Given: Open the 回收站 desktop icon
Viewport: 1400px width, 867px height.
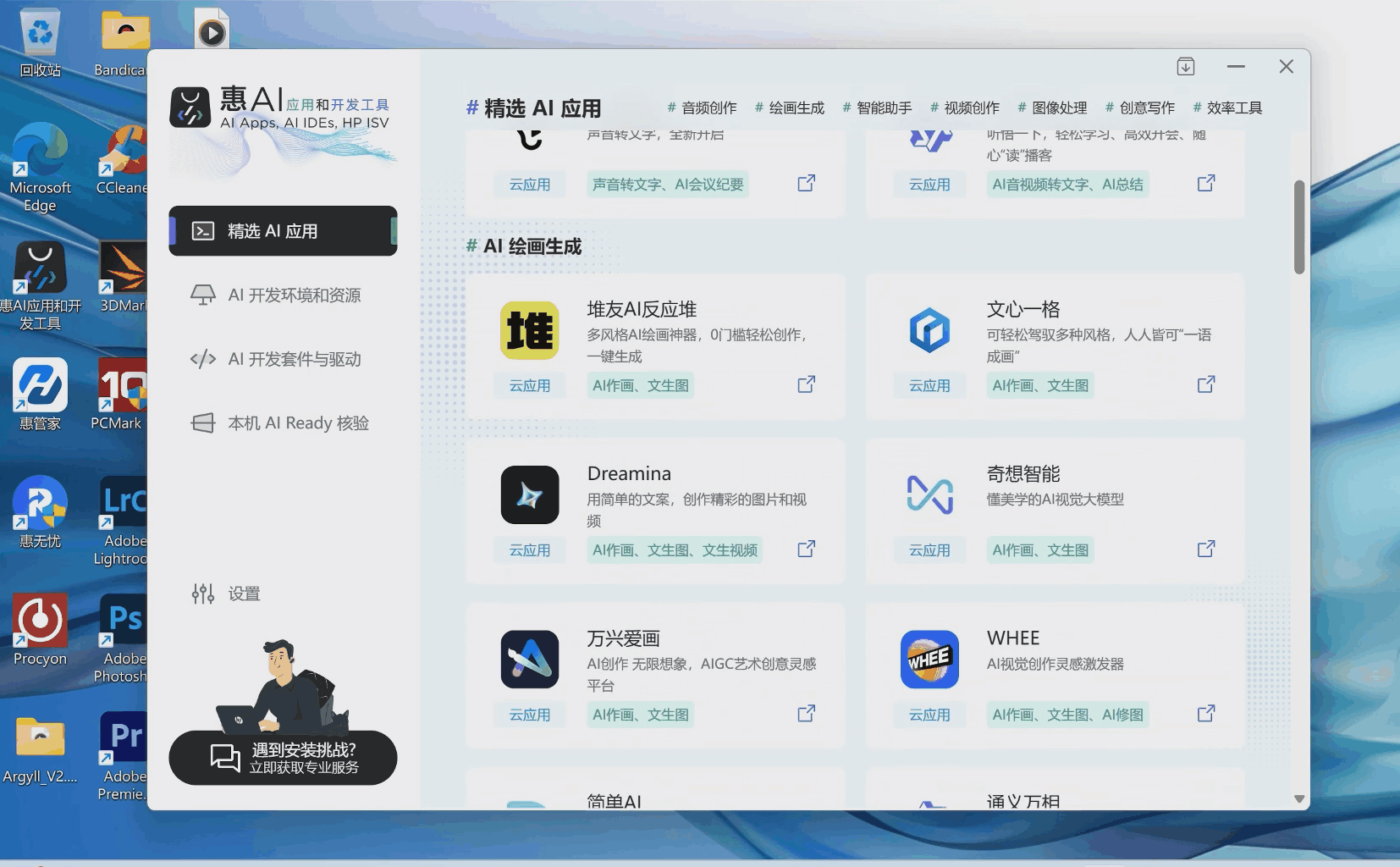Looking at the screenshot, I should [x=40, y=43].
